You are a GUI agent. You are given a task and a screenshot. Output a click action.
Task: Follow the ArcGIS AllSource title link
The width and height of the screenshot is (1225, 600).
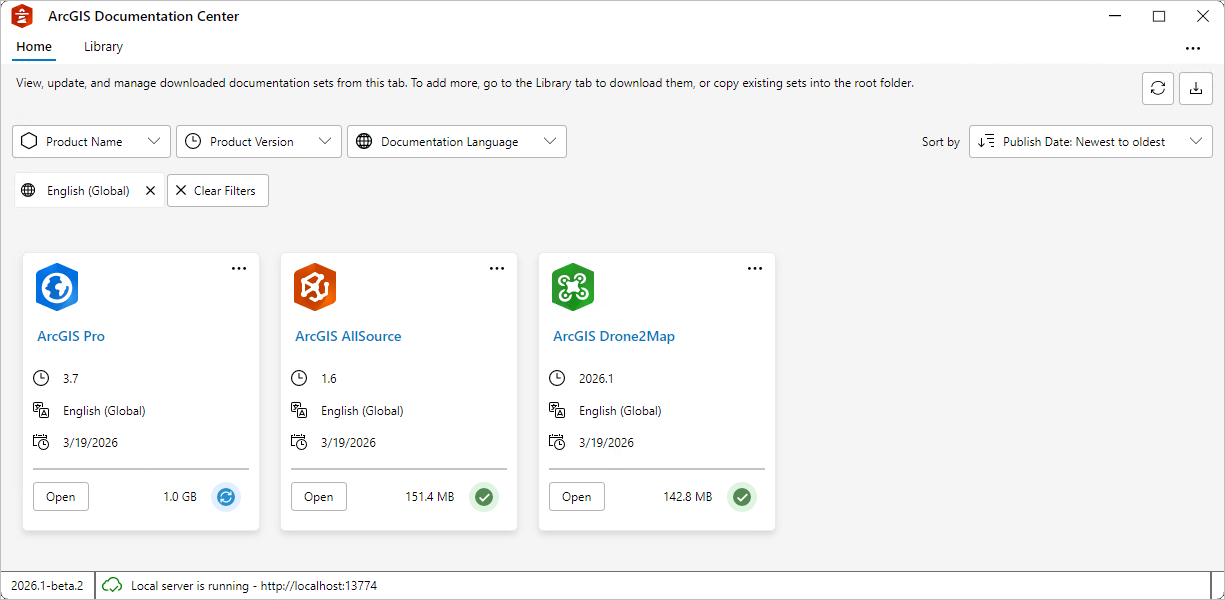[348, 336]
